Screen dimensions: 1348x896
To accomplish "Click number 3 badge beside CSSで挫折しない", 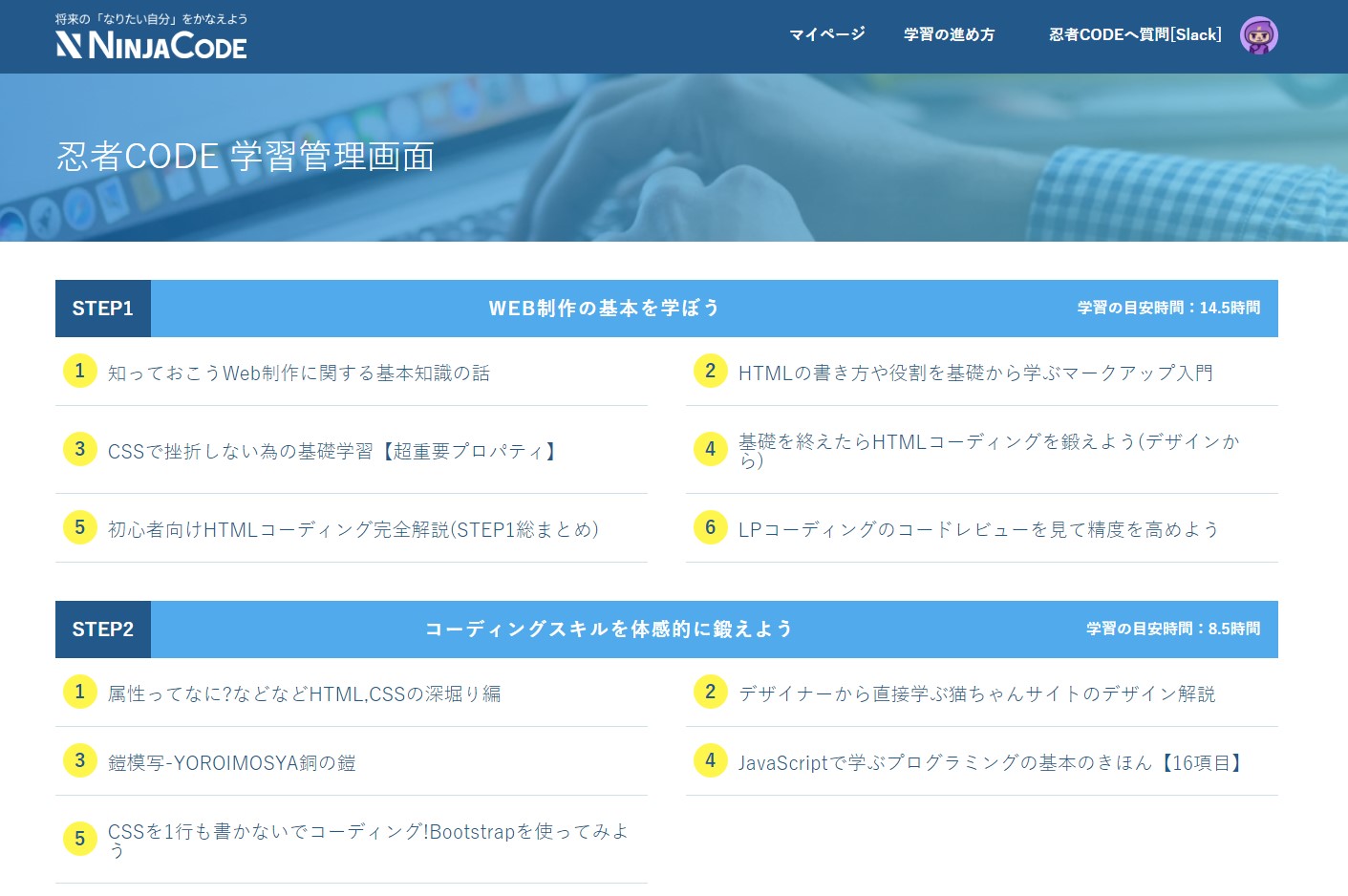I will coord(80,449).
